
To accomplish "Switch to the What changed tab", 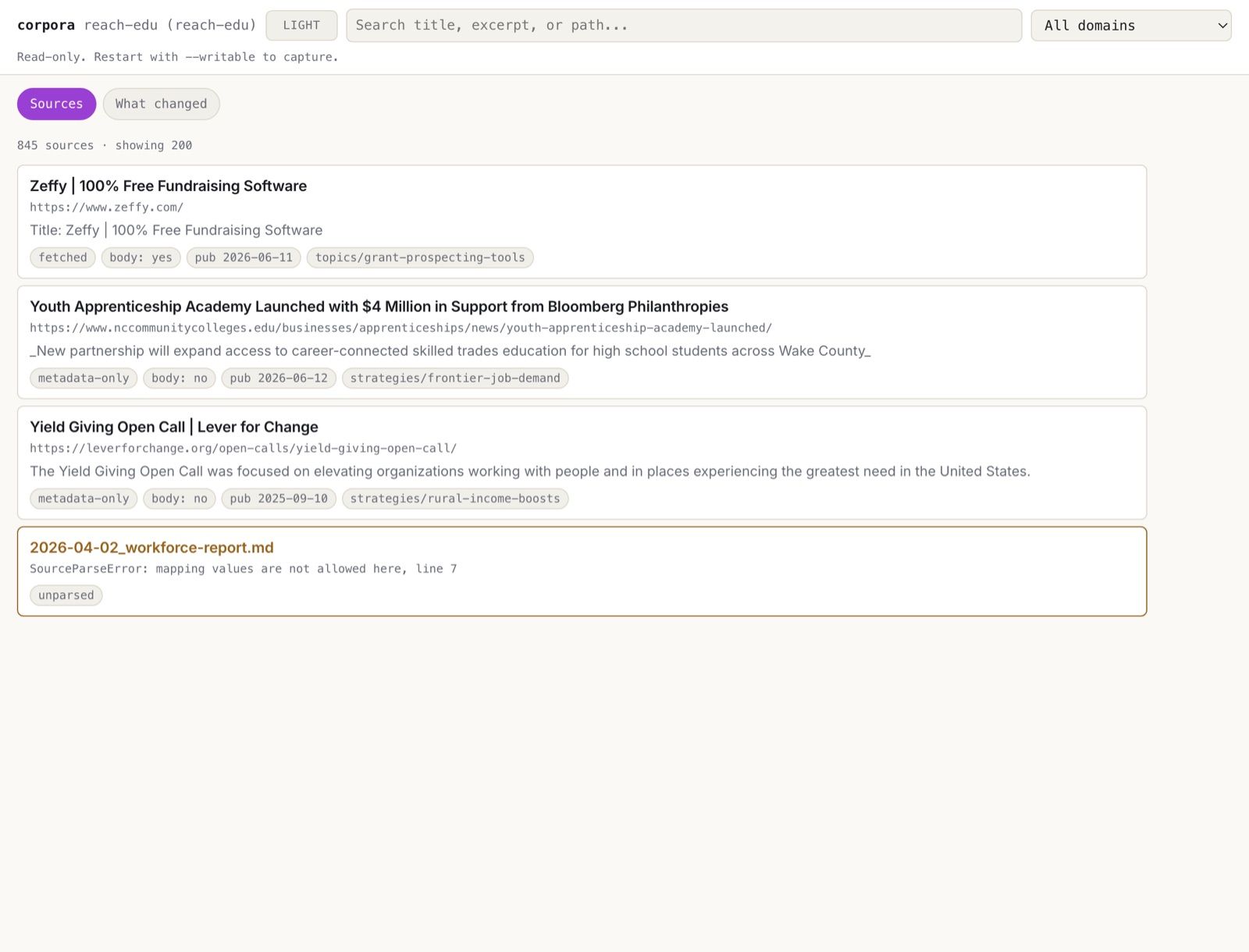I will 162,104.
